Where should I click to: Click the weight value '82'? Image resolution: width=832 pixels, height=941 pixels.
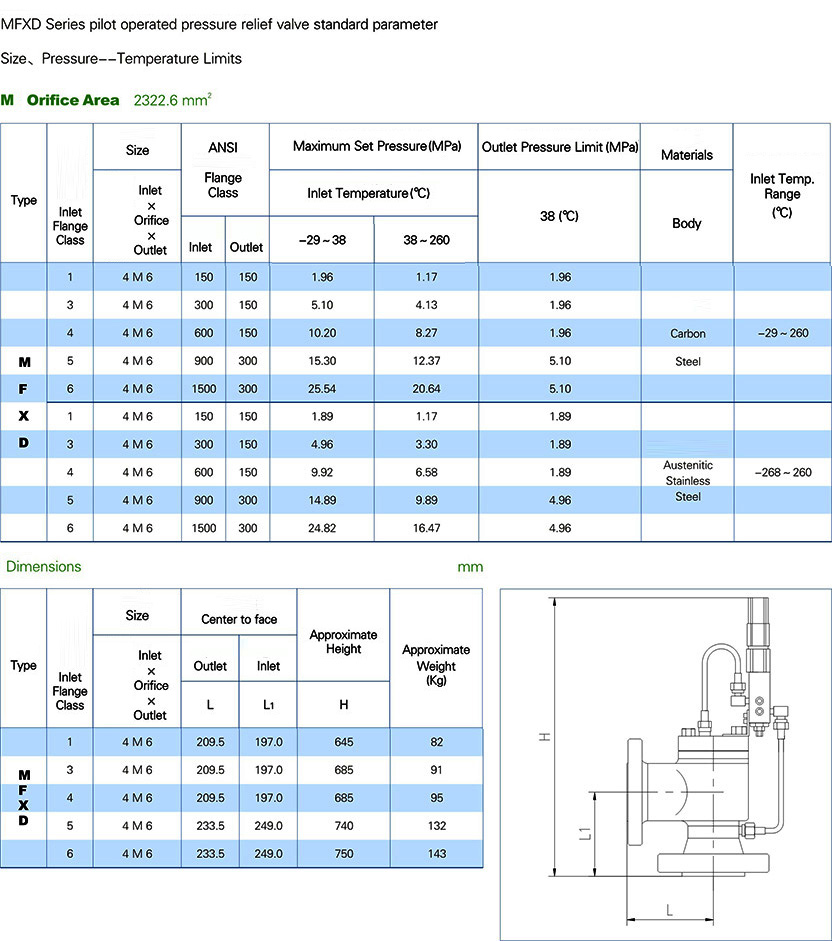coord(436,742)
